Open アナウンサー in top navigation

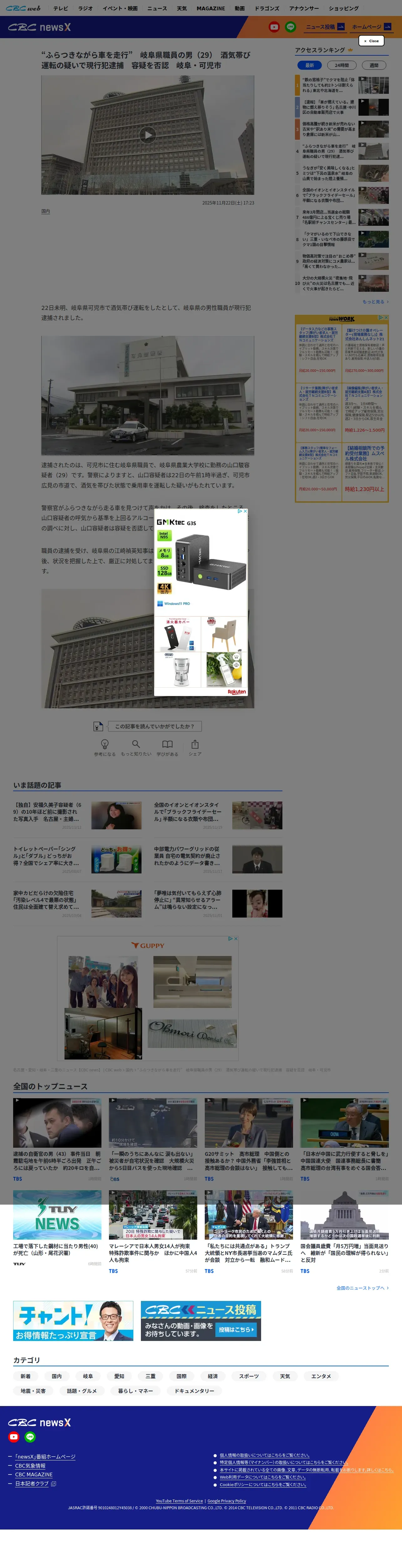click(304, 8)
